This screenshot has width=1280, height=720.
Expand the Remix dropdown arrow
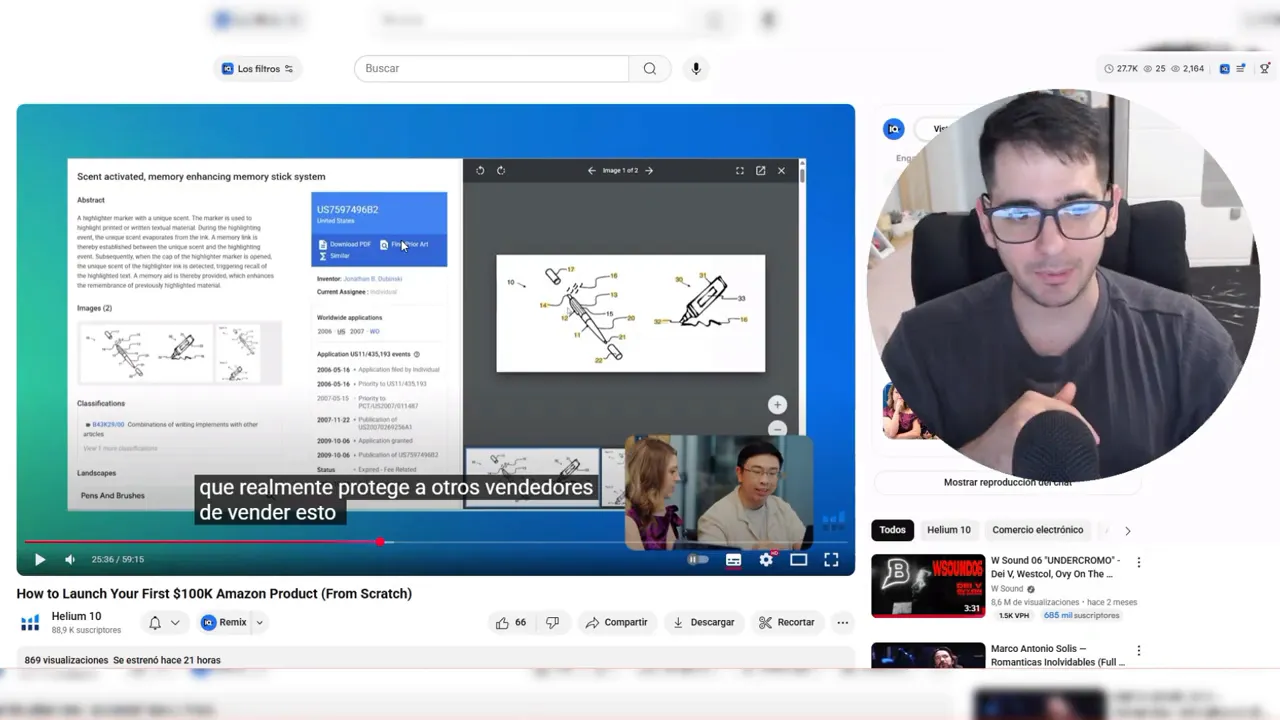pos(259,623)
